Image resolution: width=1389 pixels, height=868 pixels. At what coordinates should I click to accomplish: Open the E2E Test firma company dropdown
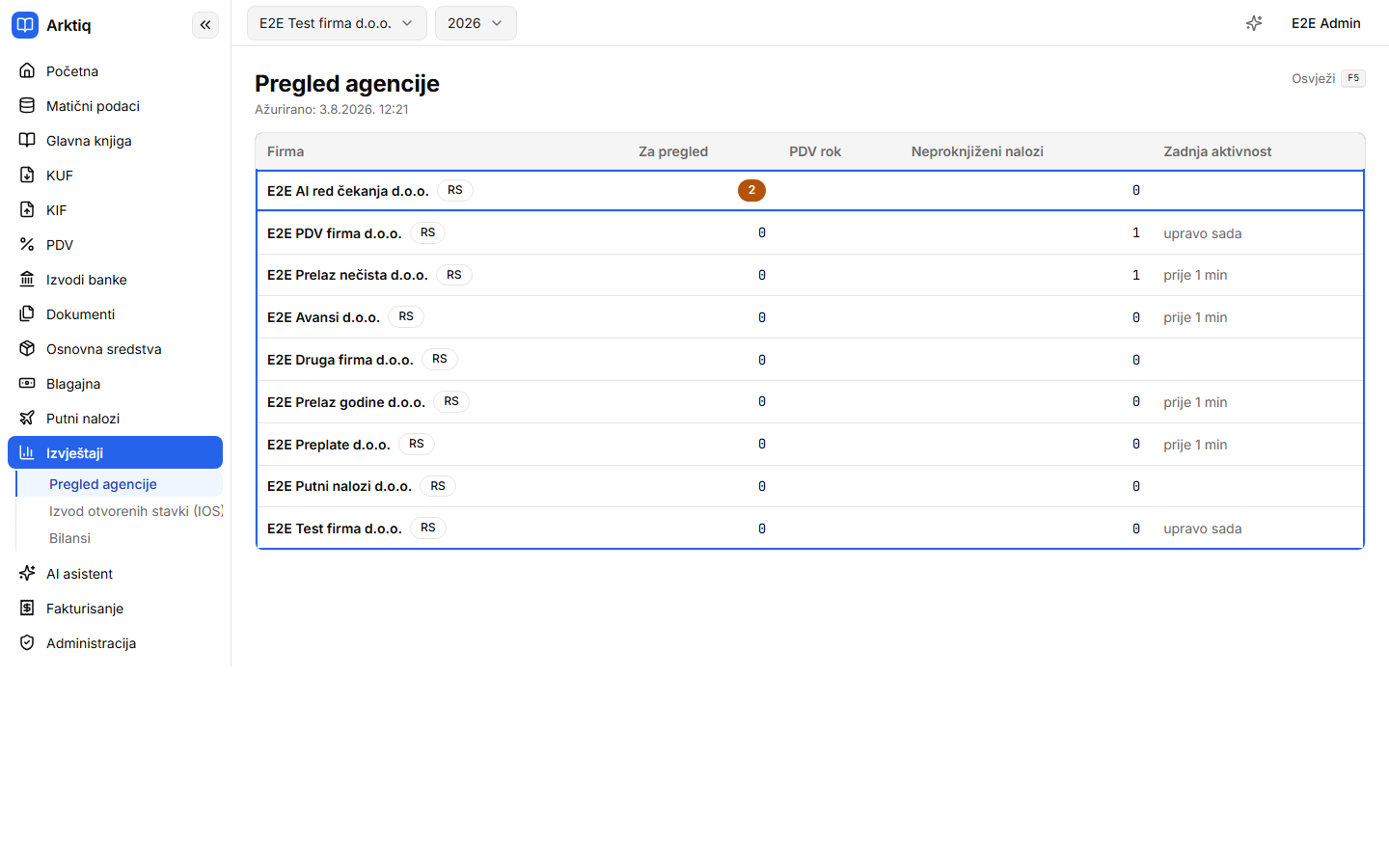coord(337,23)
